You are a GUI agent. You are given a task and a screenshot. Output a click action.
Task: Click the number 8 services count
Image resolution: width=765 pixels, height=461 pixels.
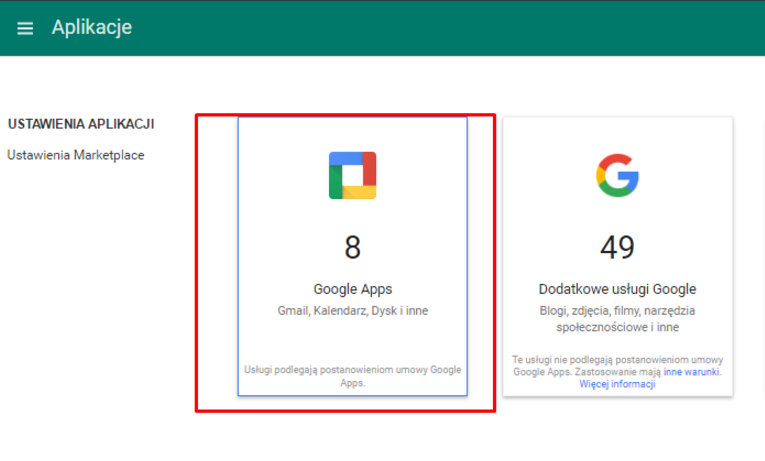pos(352,247)
